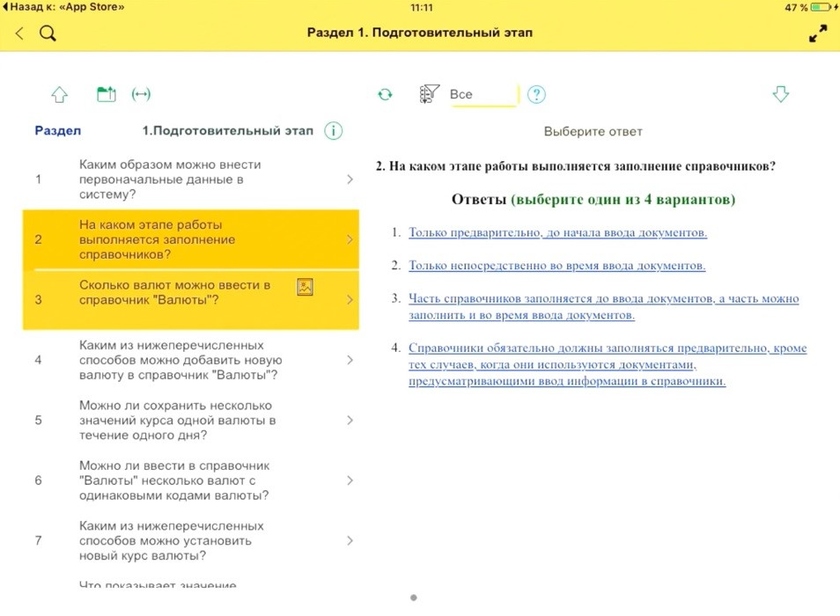
Task: Click the 'Все' filter field
Action: coord(482,95)
